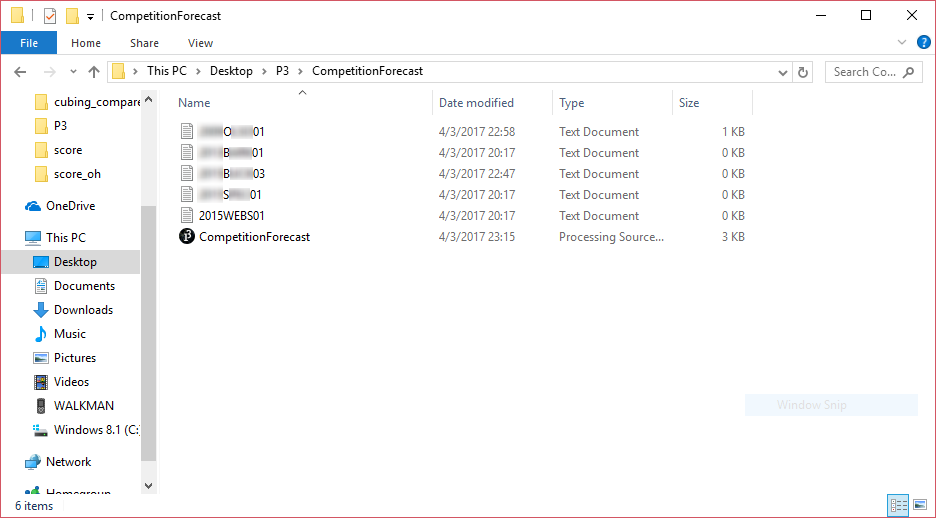Open the File menu

(29, 43)
